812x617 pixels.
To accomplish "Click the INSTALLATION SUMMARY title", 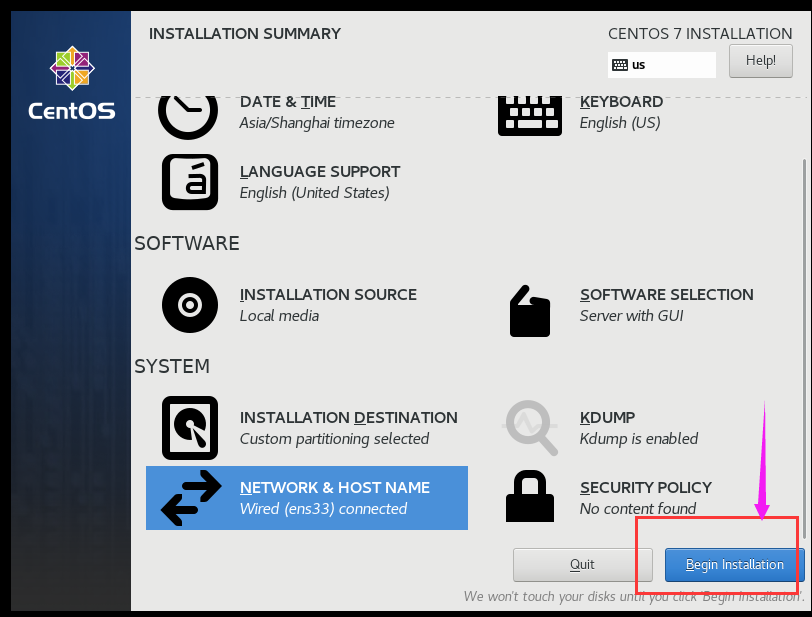I will click(245, 34).
